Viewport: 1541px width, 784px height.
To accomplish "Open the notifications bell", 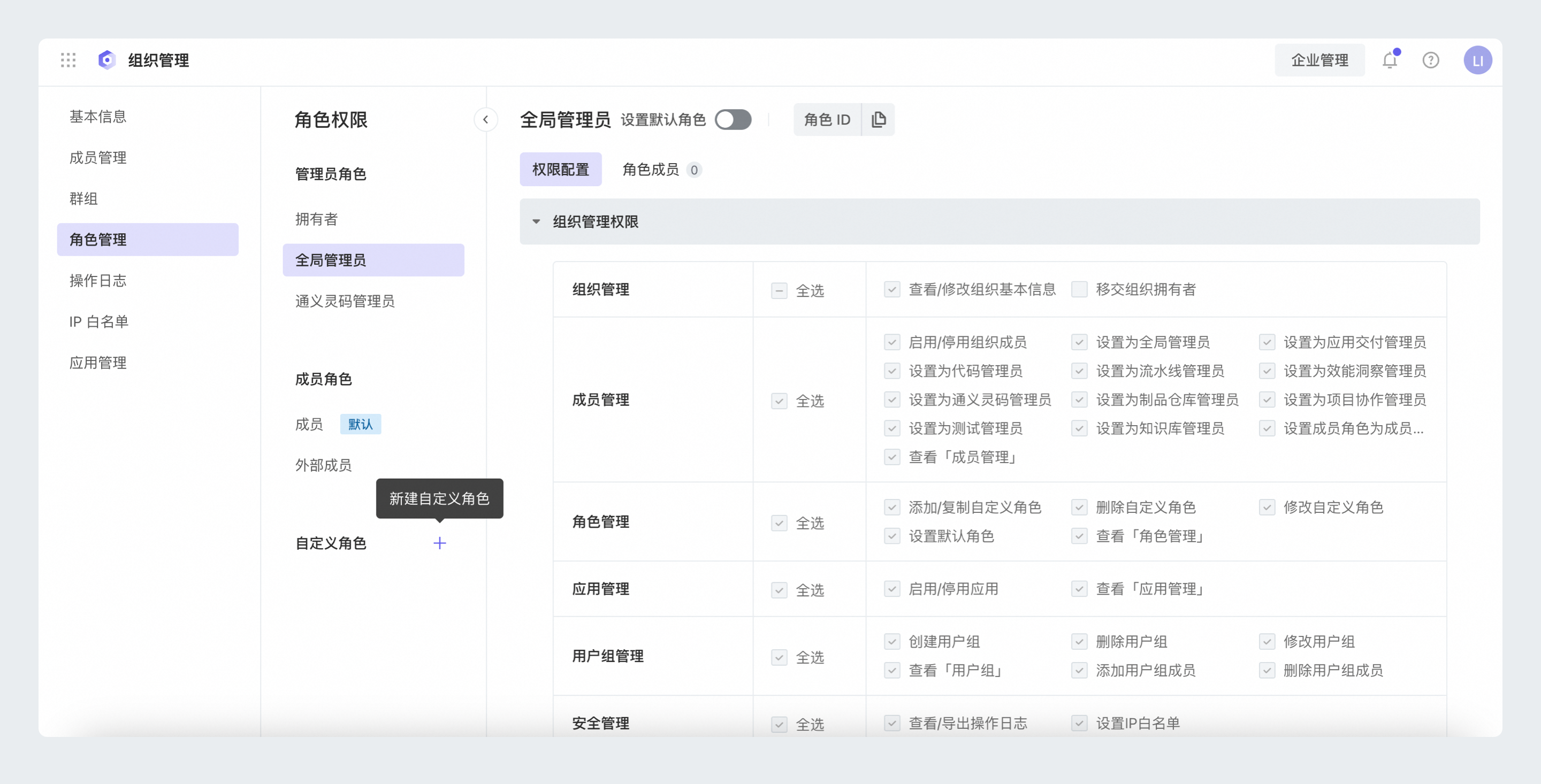I will [1390, 60].
